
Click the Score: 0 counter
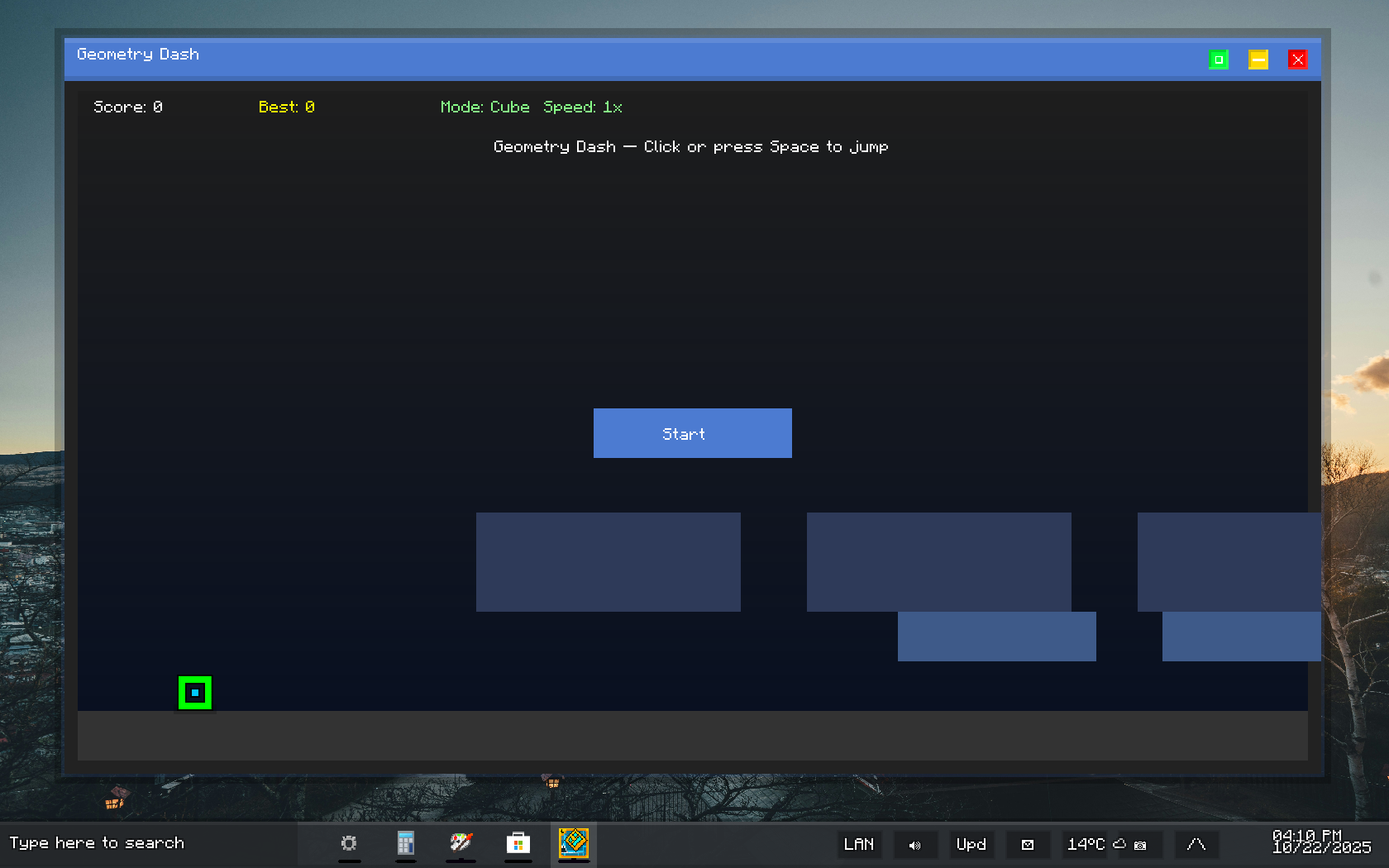(x=128, y=107)
